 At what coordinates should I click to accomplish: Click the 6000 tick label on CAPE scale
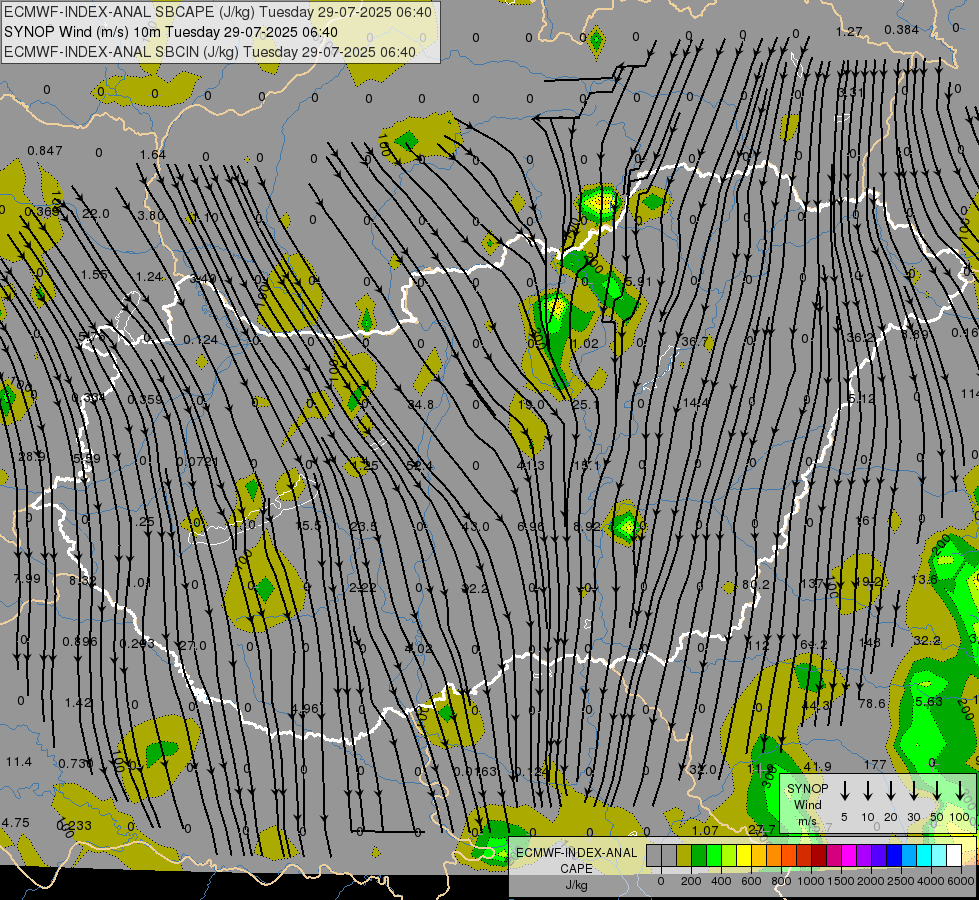click(961, 881)
